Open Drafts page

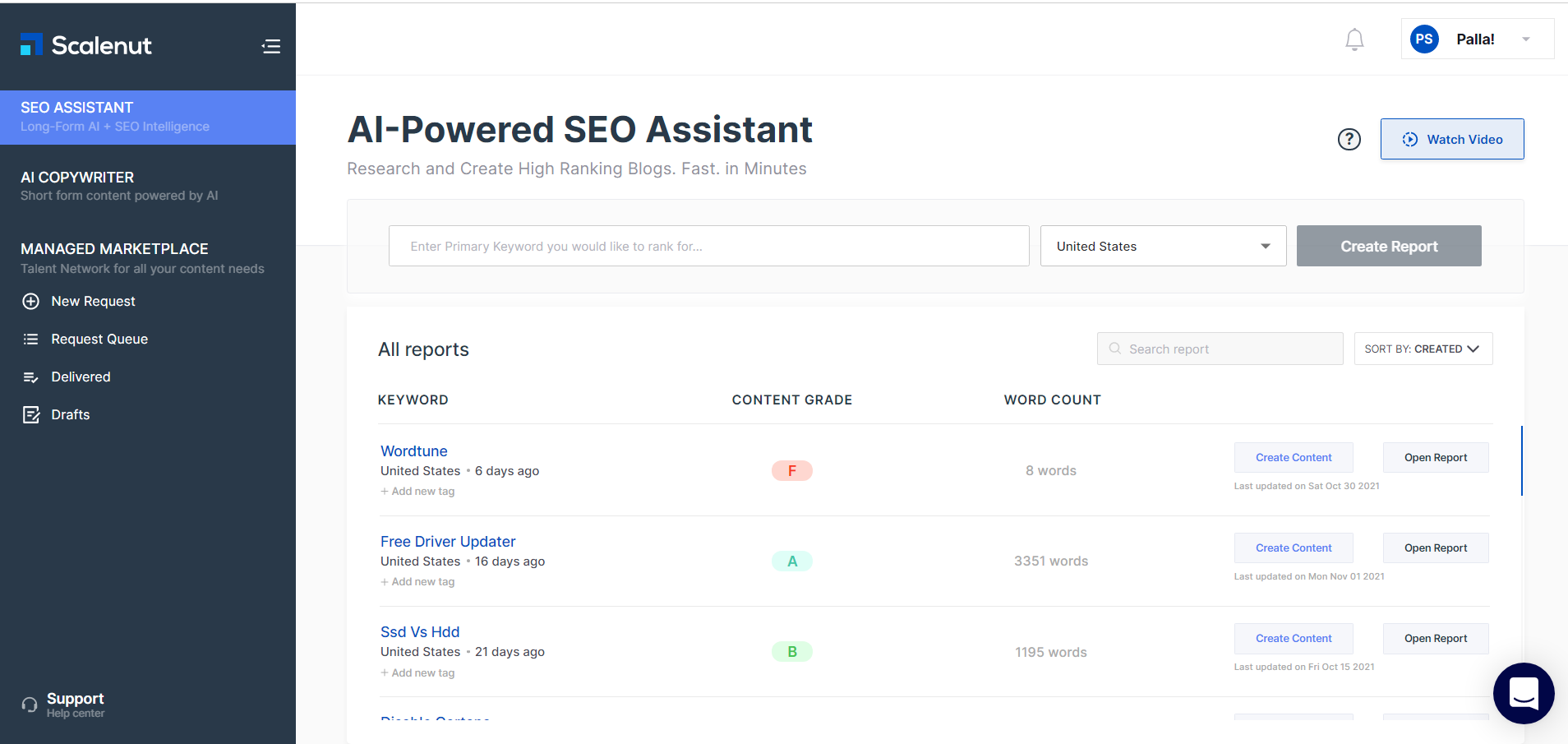click(71, 414)
